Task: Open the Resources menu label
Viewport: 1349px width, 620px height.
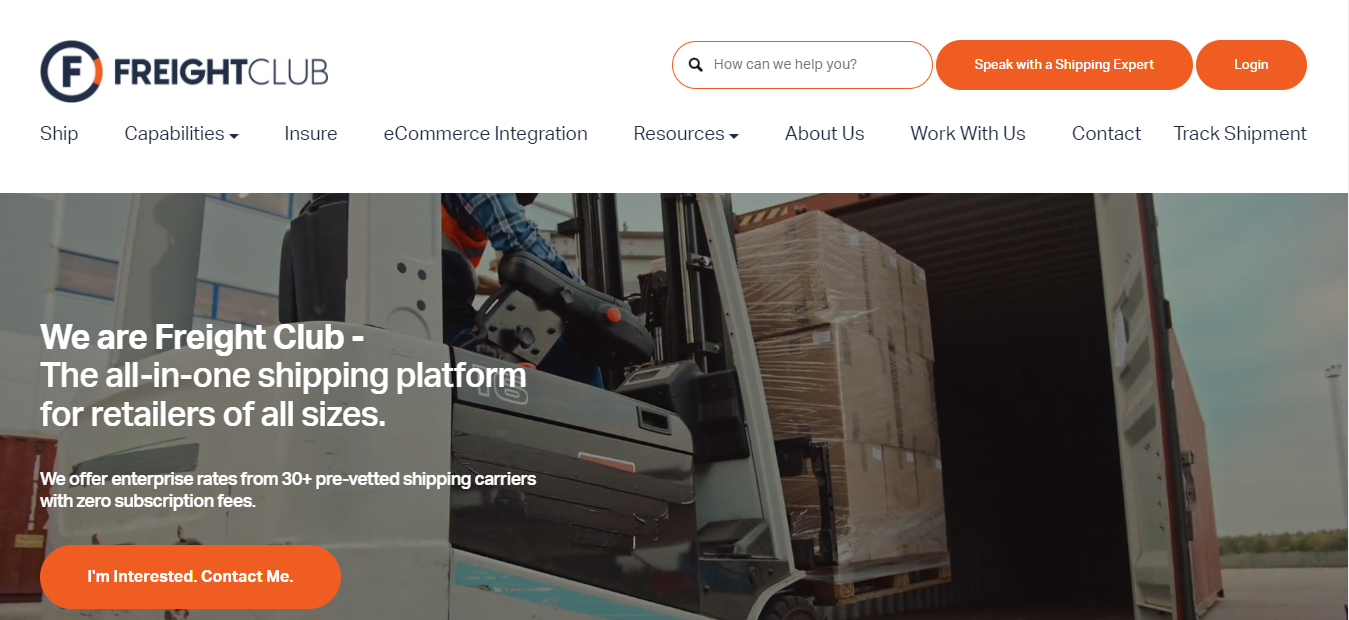Action: (x=679, y=134)
